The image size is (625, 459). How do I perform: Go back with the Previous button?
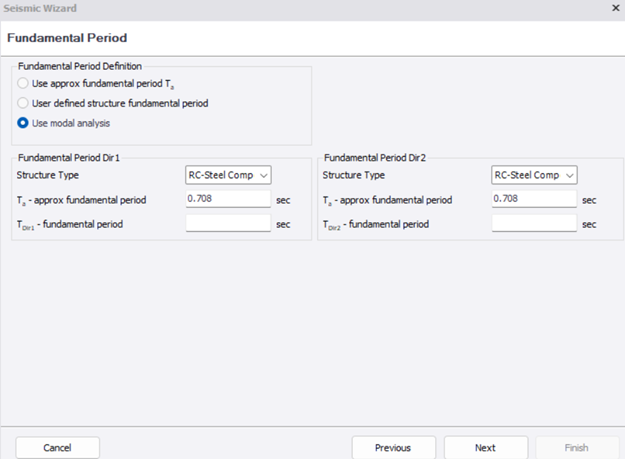coord(393,448)
